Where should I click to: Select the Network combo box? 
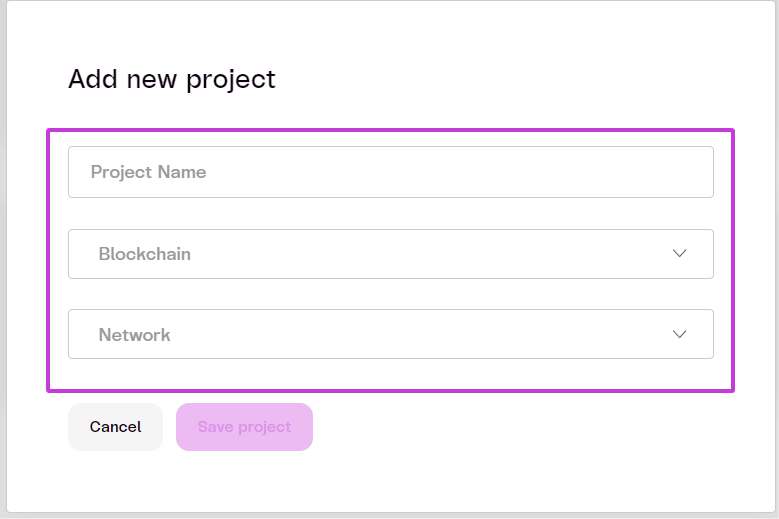(390, 334)
